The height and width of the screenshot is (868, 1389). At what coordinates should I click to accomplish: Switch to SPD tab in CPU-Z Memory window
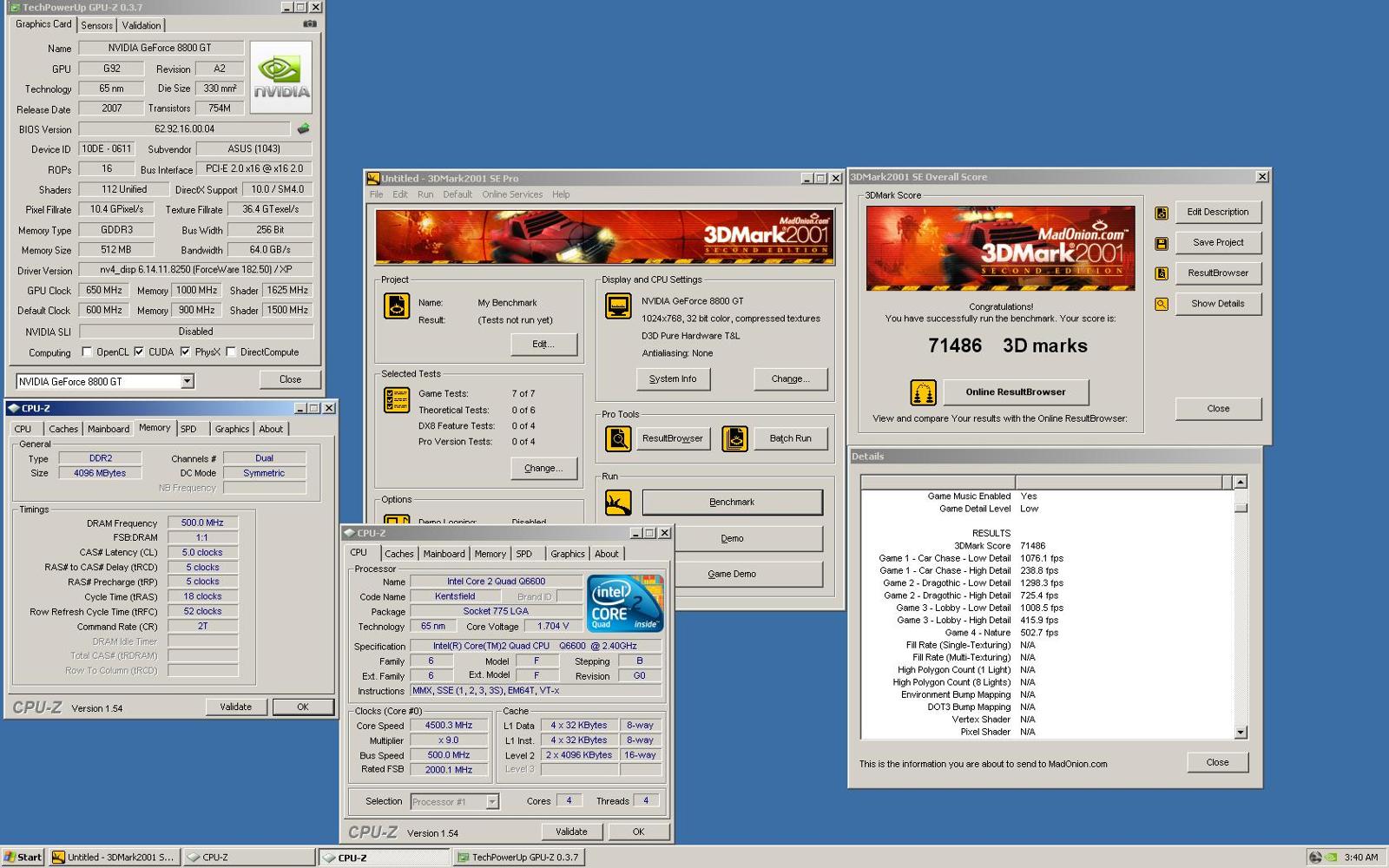tap(188, 429)
